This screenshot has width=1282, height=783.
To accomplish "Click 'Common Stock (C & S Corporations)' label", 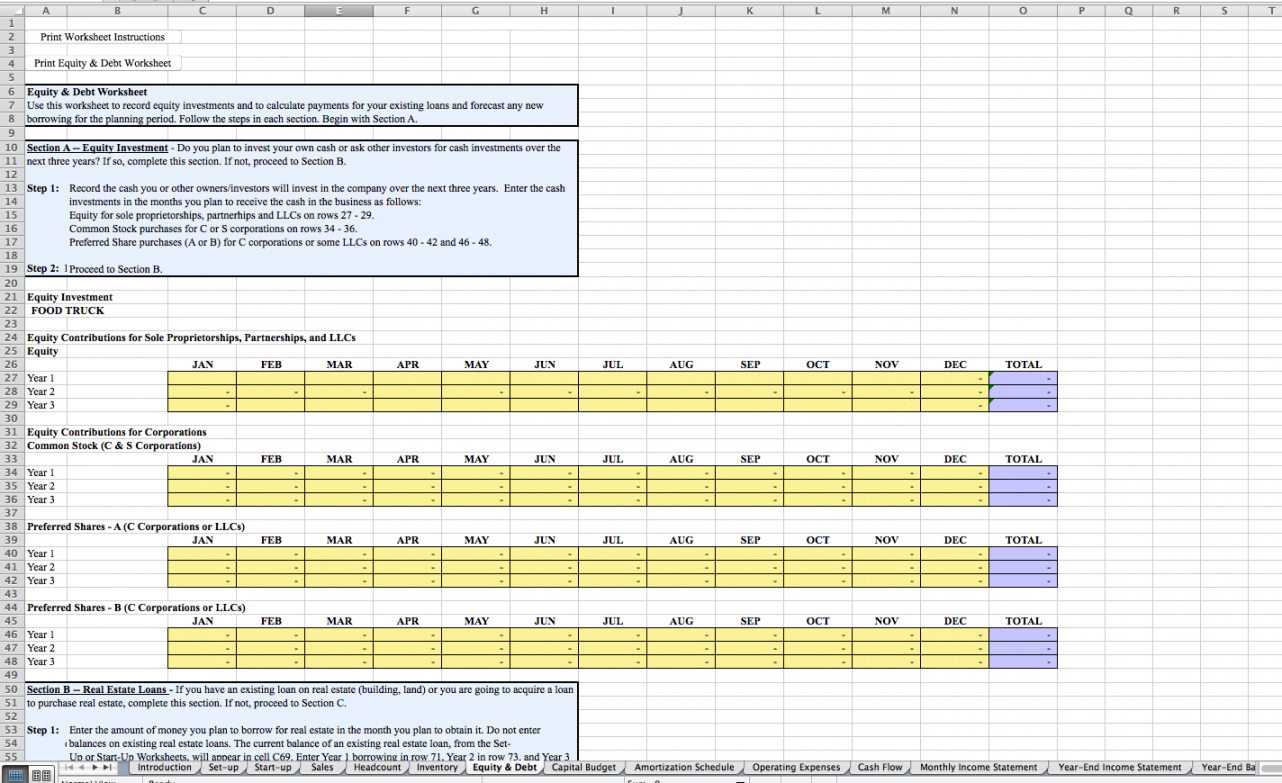I will 114,445.
